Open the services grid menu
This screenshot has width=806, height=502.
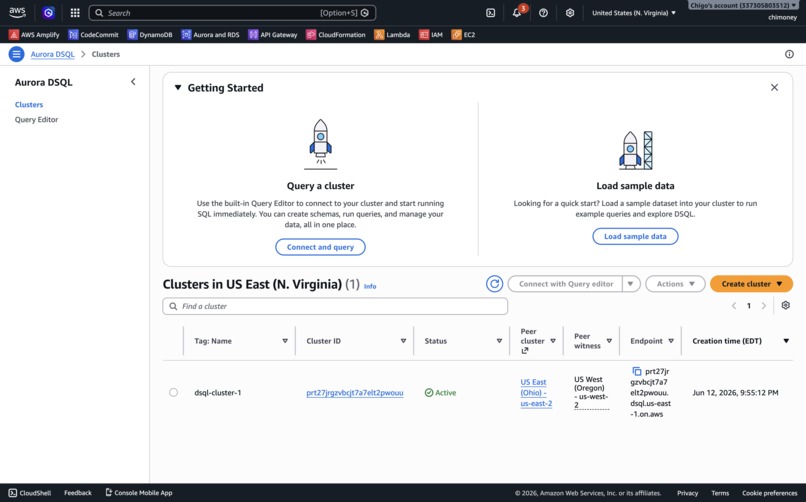click(75, 13)
